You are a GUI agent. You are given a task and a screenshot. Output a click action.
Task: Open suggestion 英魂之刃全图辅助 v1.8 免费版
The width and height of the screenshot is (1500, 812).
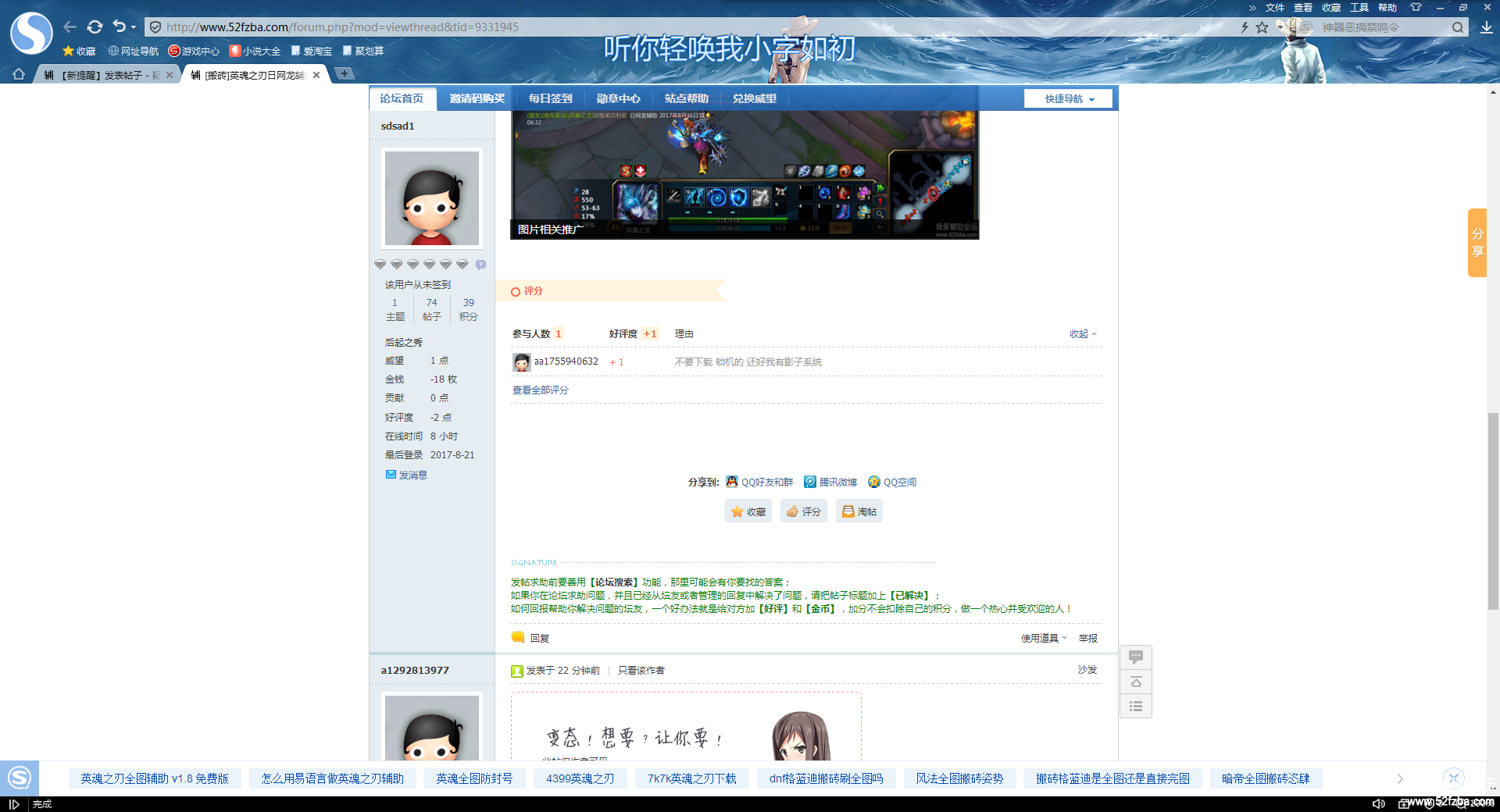(x=155, y=778)
